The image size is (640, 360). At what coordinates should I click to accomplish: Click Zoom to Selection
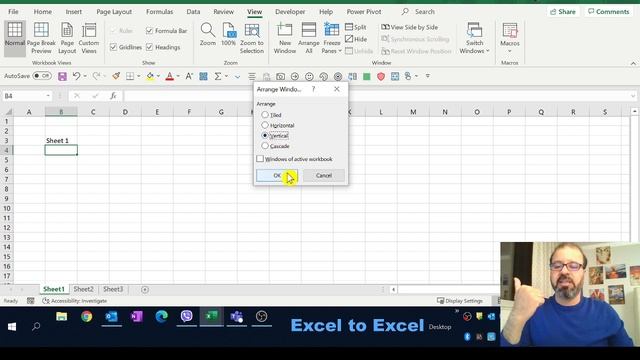tap(251, 38)
